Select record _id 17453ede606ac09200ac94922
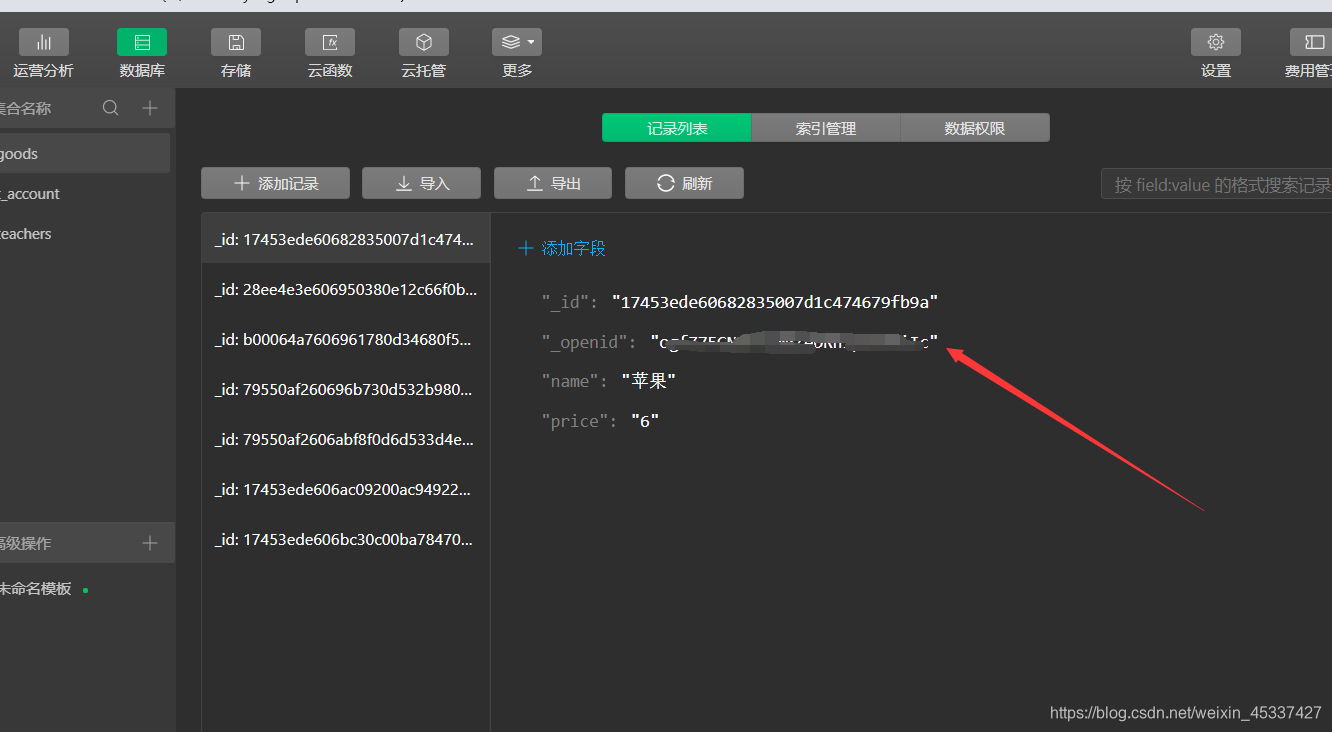 click(346, 489)
